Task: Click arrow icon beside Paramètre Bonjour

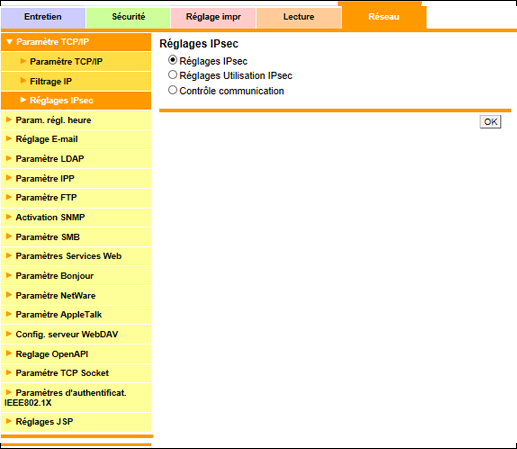Action: pos(9,275)
